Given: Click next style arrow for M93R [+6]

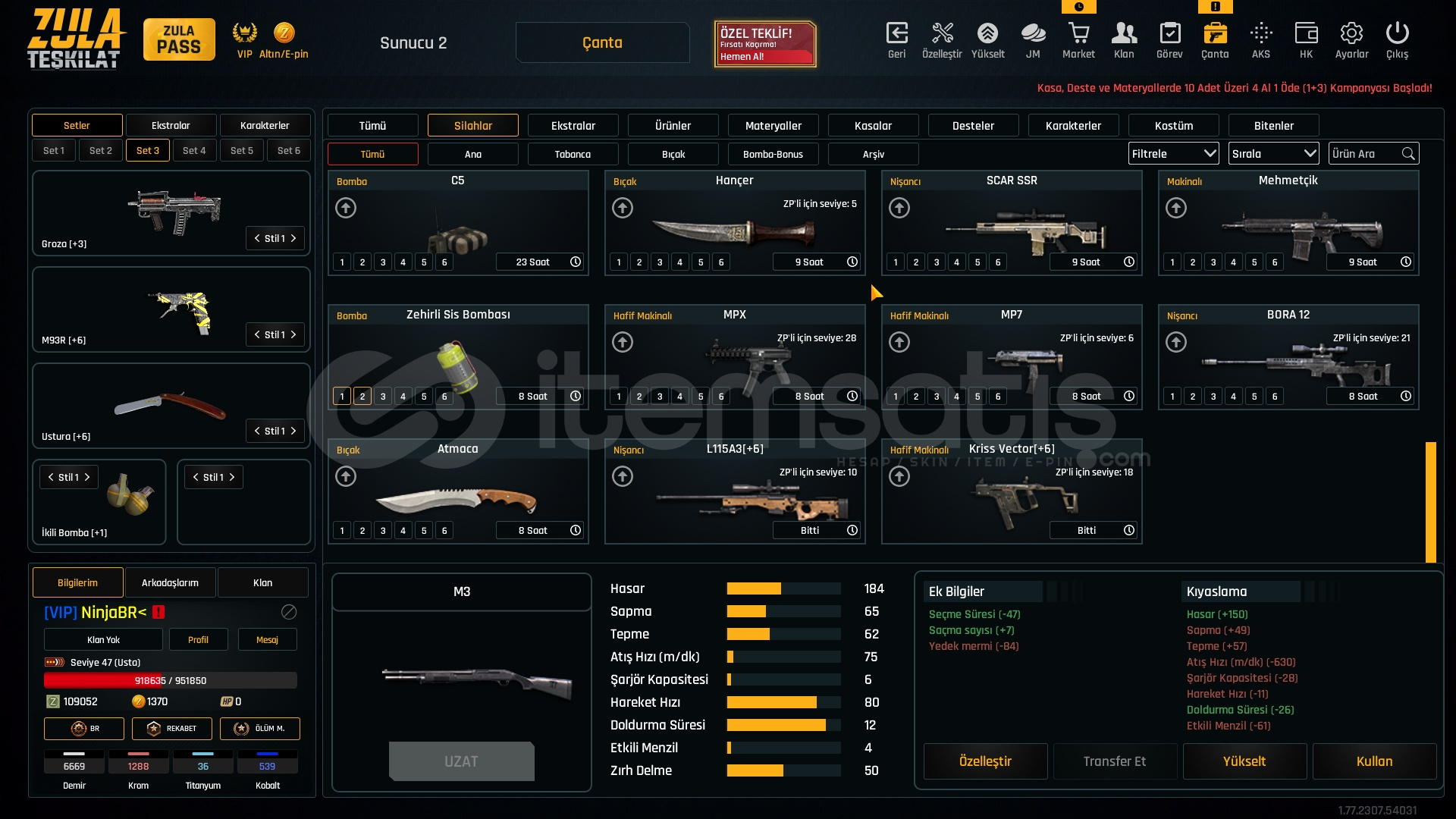Looking at the screenshot, I should [293, 334].
